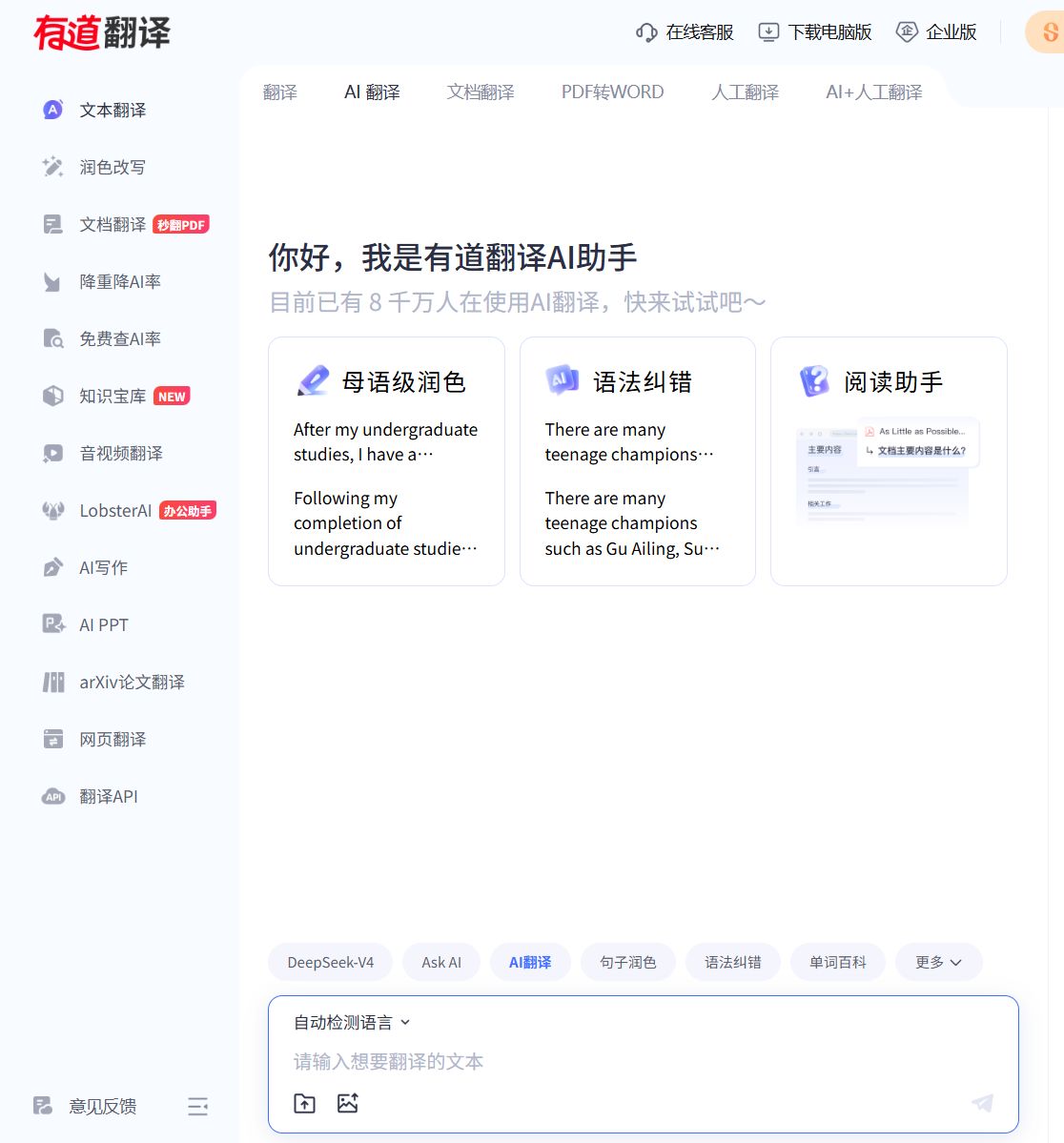Open the 人工翻译 tab
Image resolution: width=1064 pixels, height=1143 pixels.
(746, 92)
